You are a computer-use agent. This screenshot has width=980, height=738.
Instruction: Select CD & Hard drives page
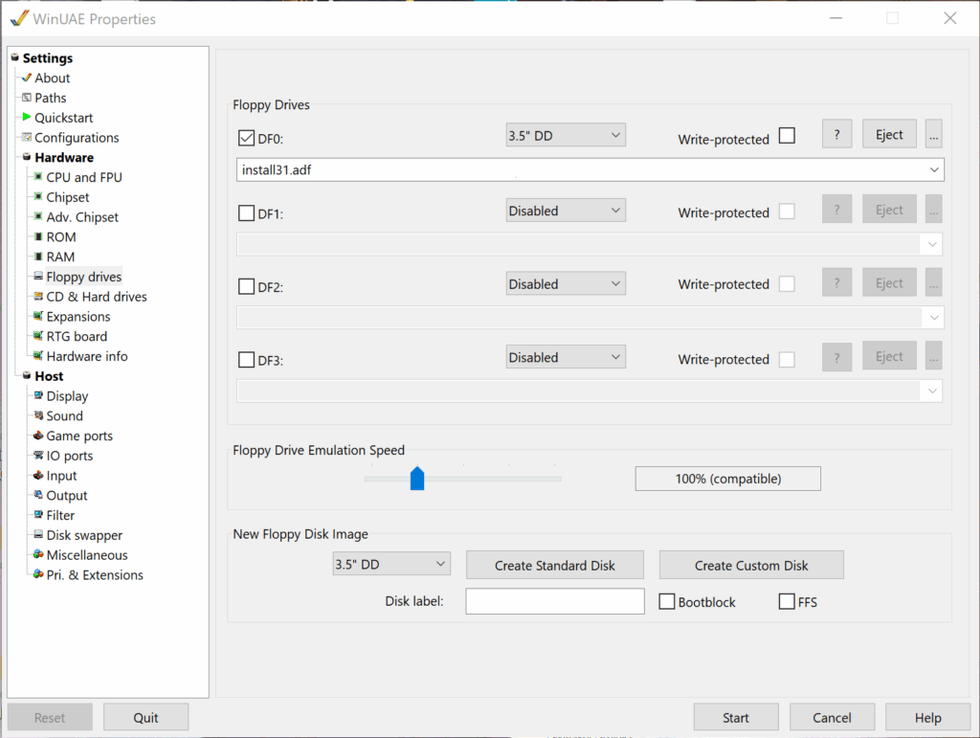96,297
